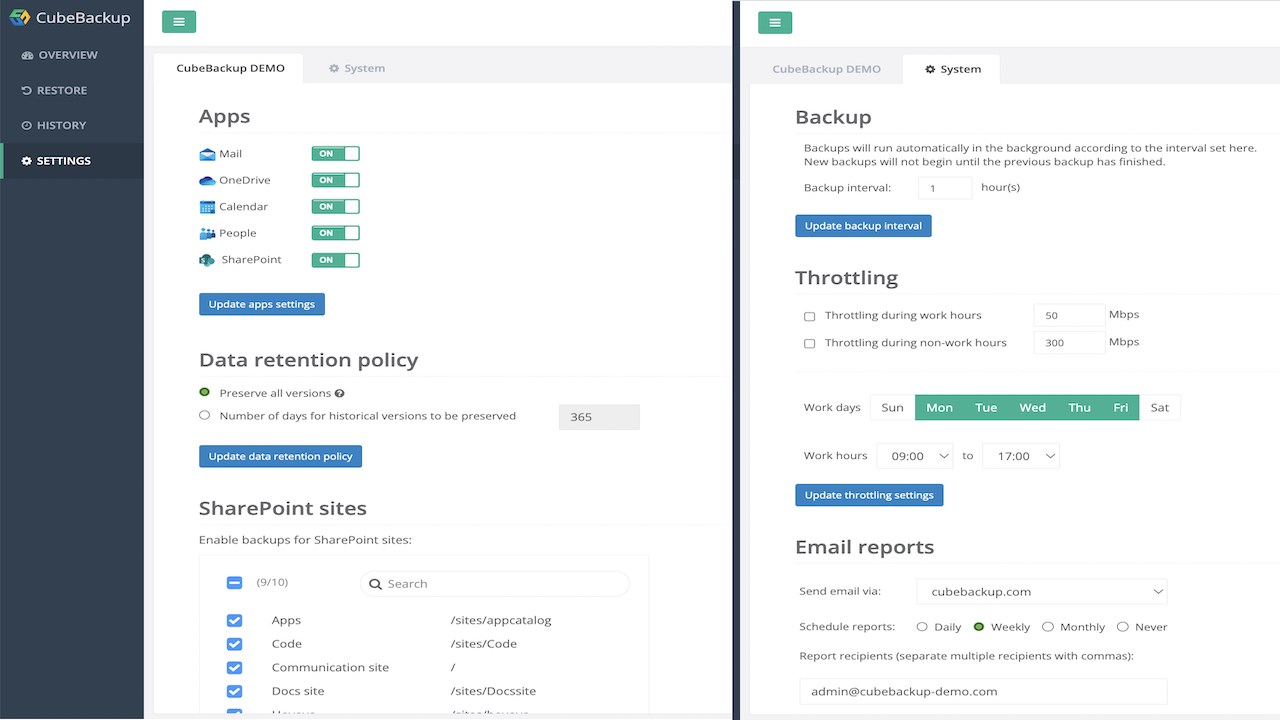Toggle Tue as a work day
Image resolution: width=1280 pixels, height=720 pixels.
coord(986,407)
